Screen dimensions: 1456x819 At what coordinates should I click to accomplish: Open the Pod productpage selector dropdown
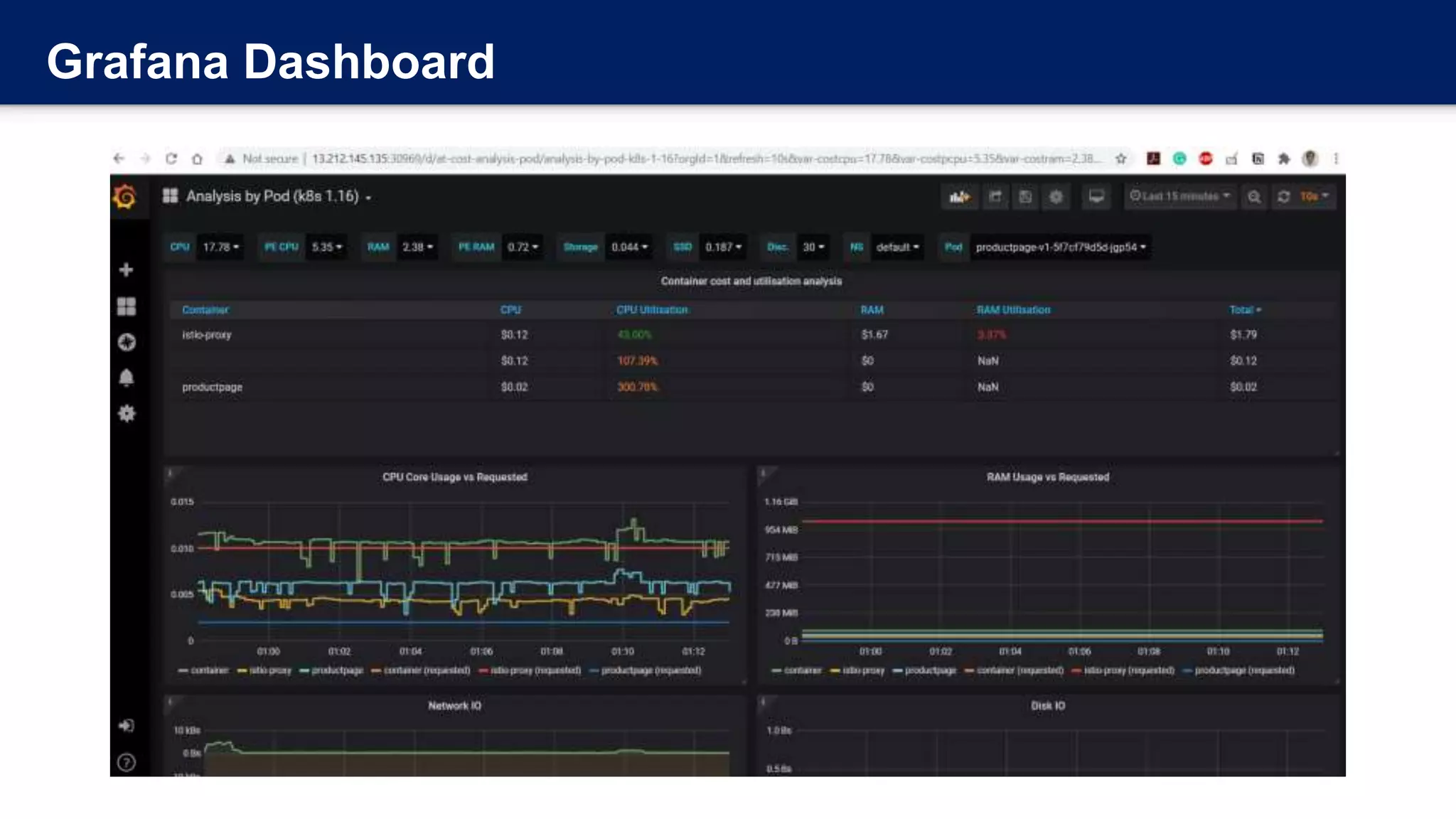pyautogui.click(x=1061, y=247)
